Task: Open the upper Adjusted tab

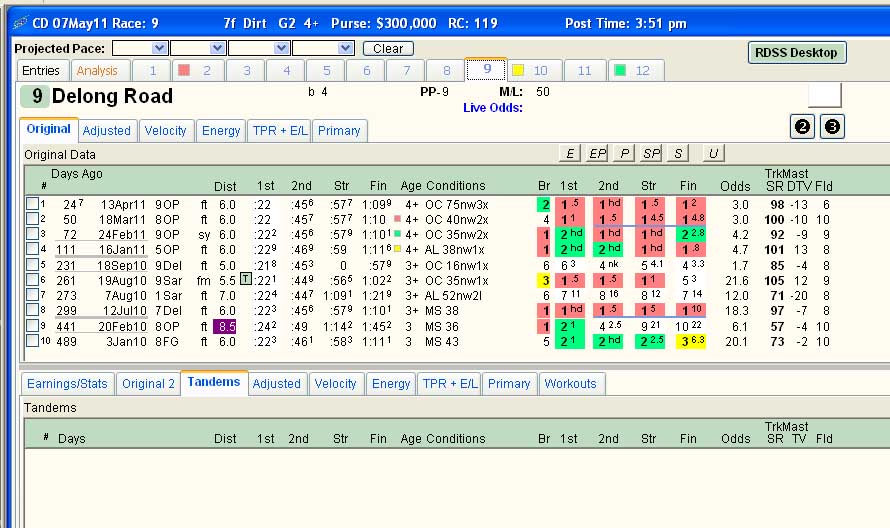Action: coord(107,131)
